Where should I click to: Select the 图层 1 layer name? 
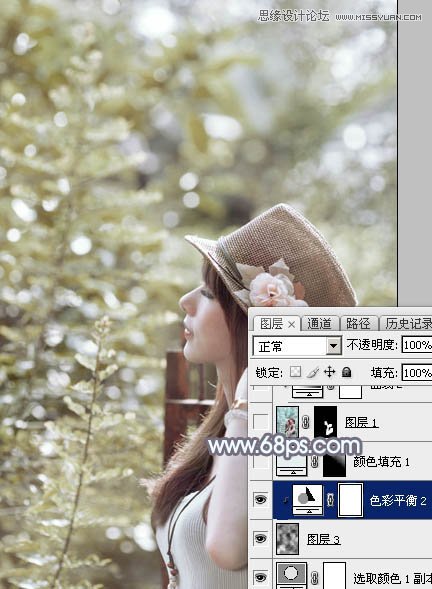[361, 423]
